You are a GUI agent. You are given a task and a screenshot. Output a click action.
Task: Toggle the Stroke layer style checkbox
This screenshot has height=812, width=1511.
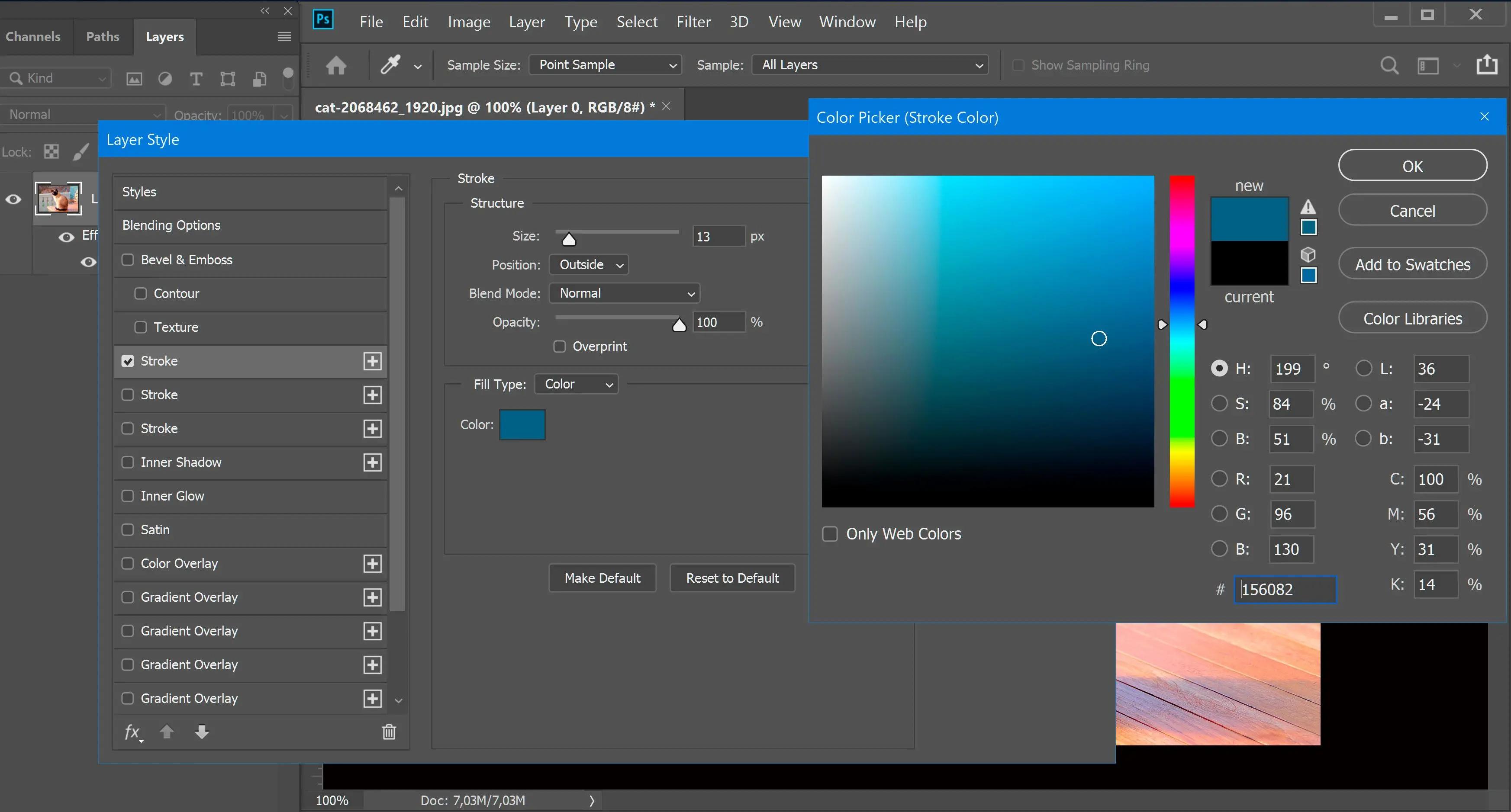(127, 360)
